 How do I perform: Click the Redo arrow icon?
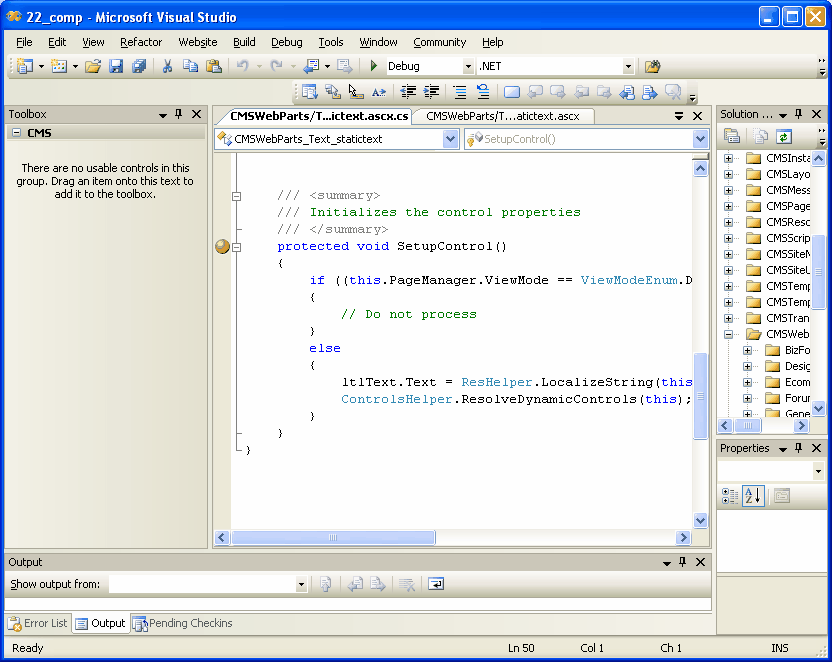click(276, 66)
